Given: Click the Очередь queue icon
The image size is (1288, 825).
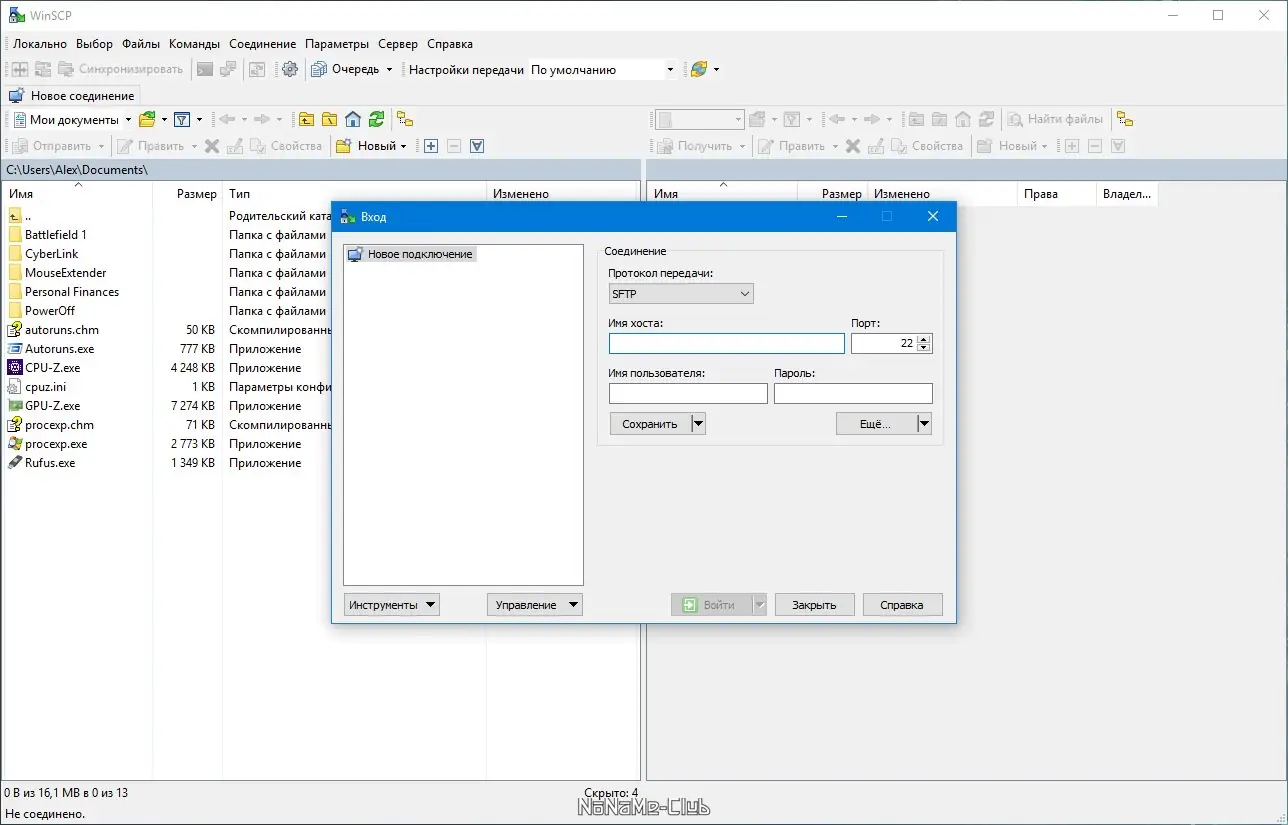Looking at the screenshot, I should [319, 69].
